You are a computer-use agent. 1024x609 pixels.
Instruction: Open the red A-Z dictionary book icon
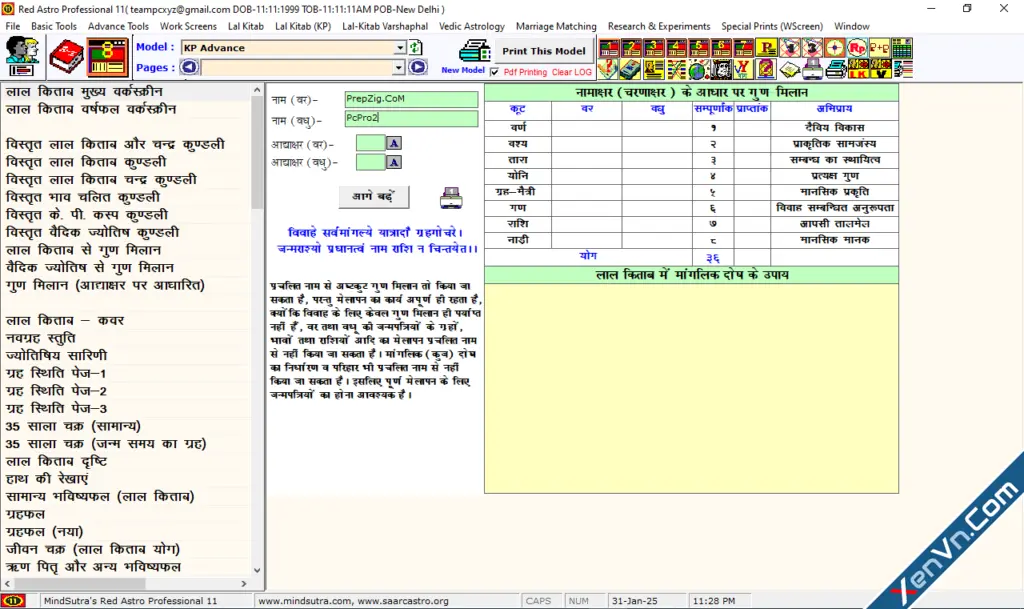(x=65, y=56)
